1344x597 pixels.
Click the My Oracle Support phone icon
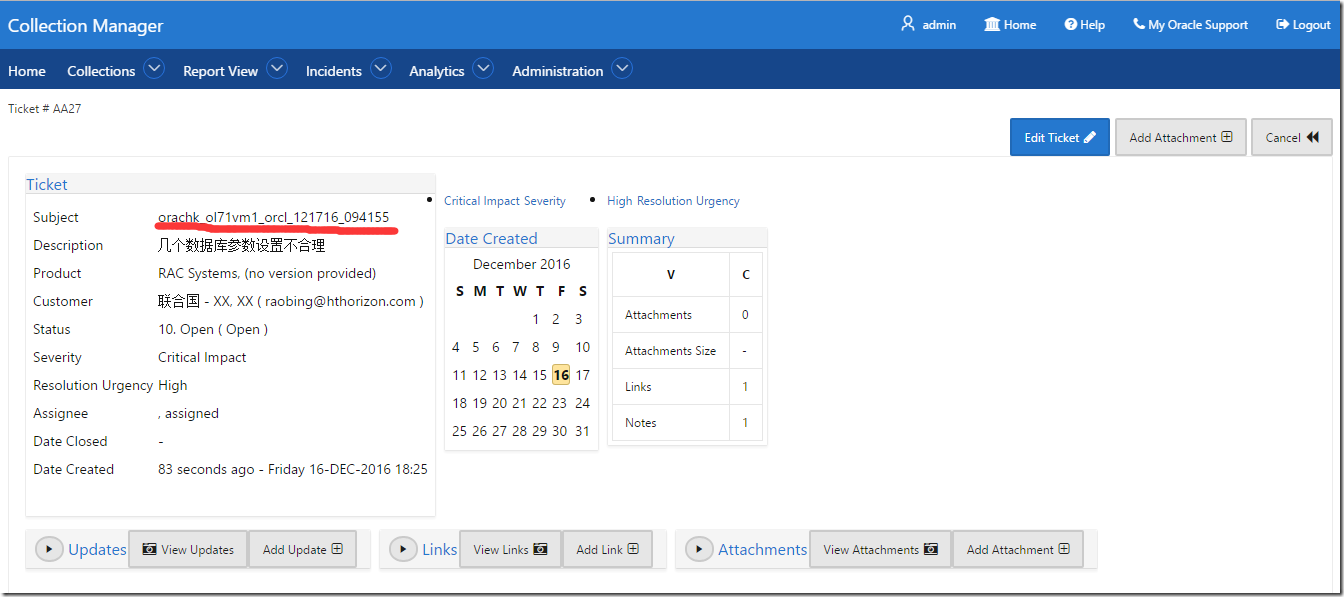1138,24
